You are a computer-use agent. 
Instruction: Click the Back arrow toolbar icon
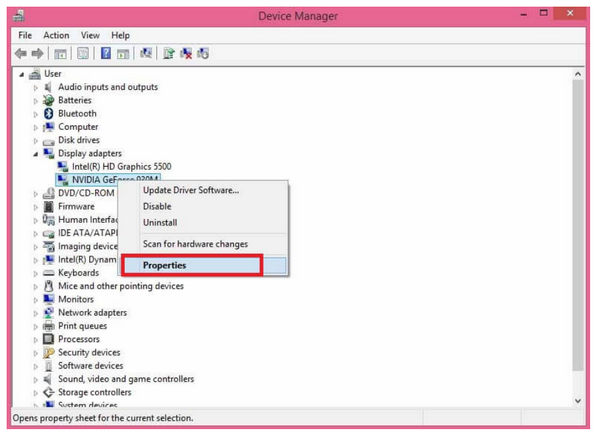click(x=23, y=53)
